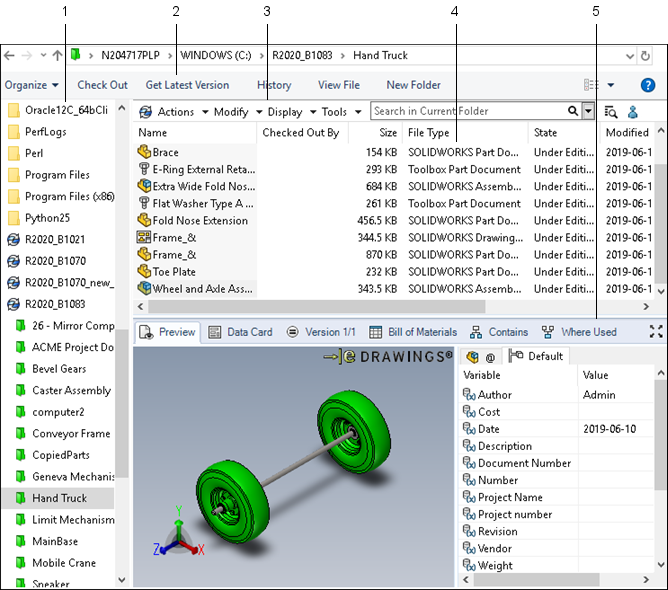Click the eDrawings logo in the preview
Viewport: 668px width, 590px height.
pyautogui.click(x=388, y=357)
